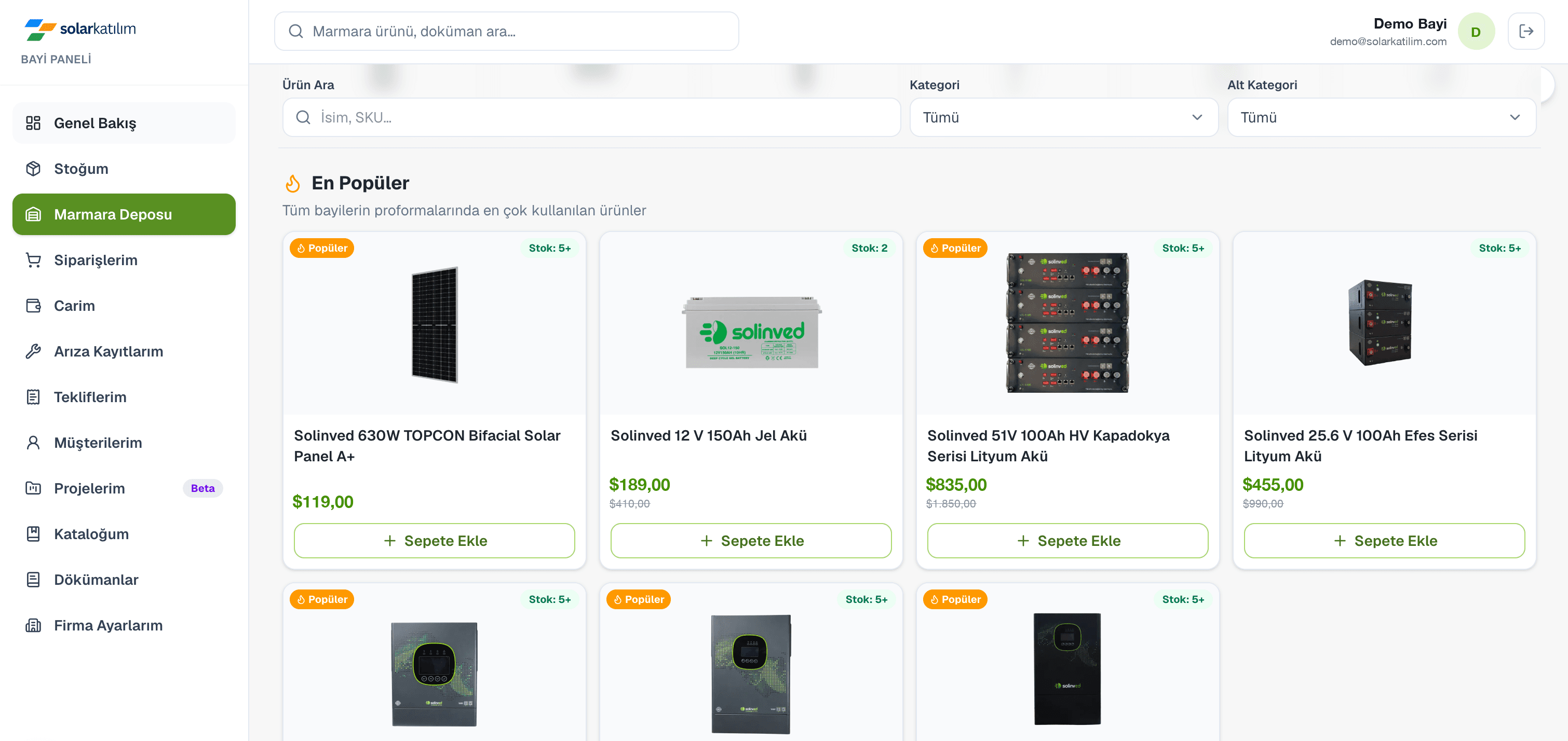The width and height of the screenshot is (1568, 741).
Task: Click the $119,00 price
Action: point(322,502)
